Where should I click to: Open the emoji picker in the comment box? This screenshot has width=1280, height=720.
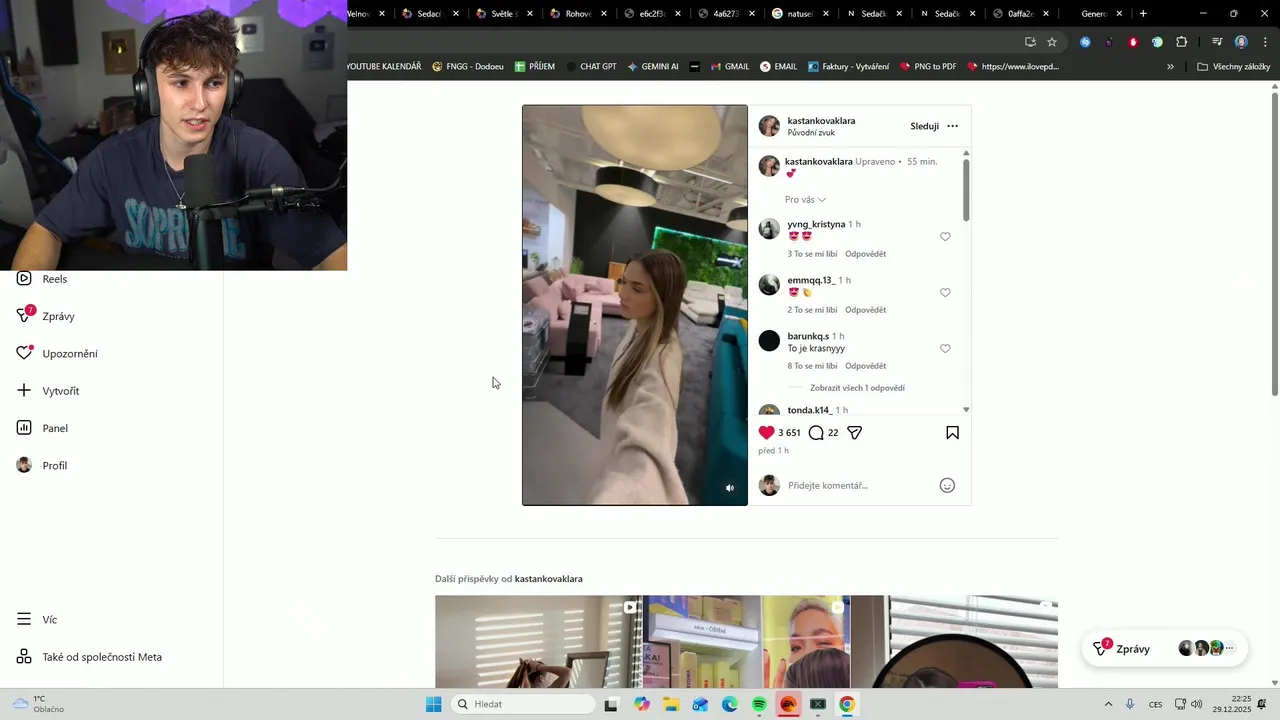[x=947, y=485]
